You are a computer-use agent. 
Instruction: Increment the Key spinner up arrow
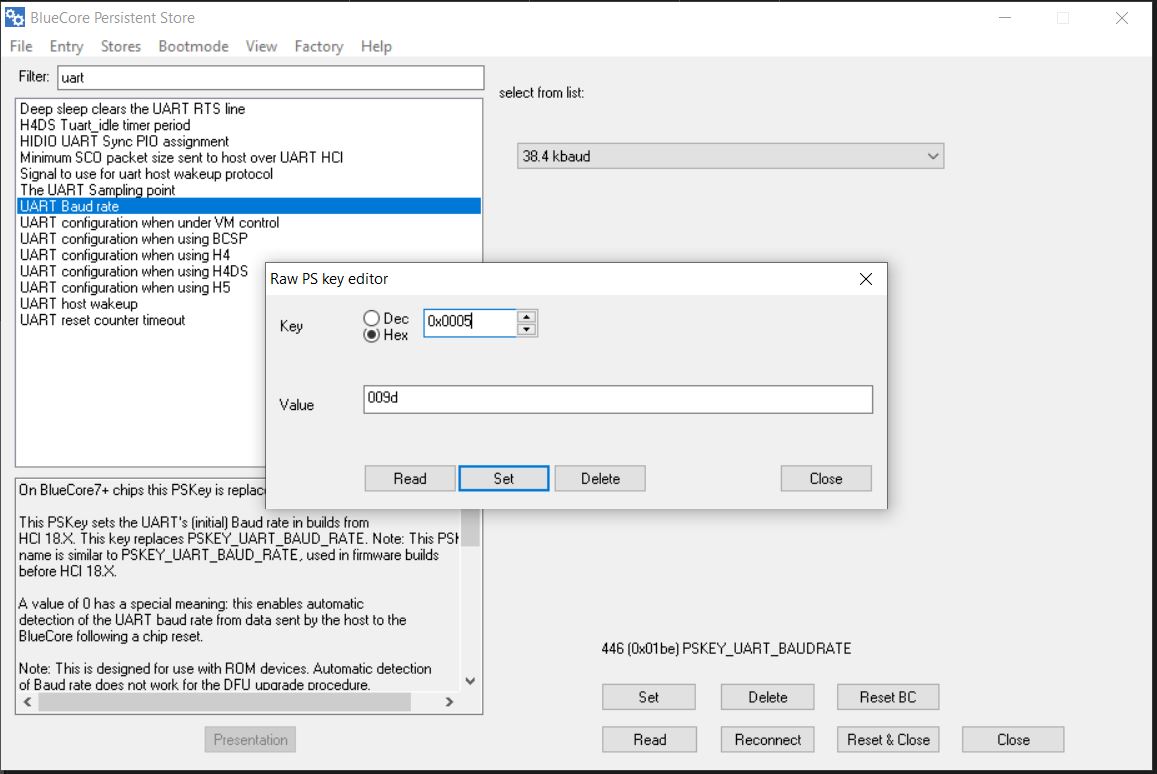click(526, 317)
